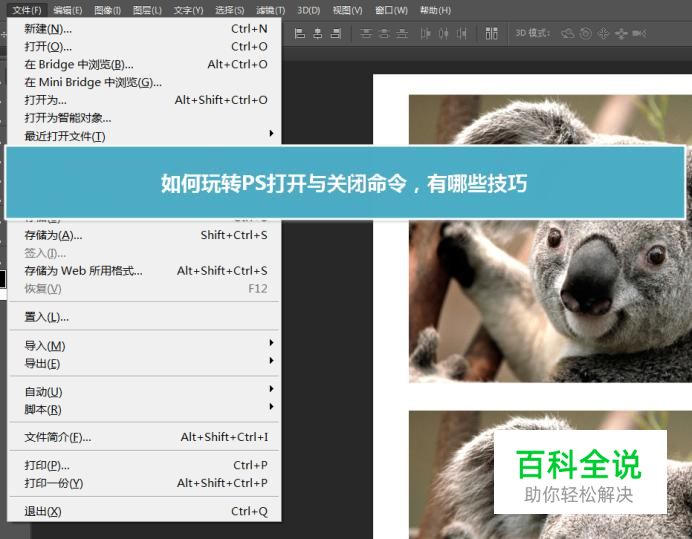Open the 图像(I) menu
This screenshot has height=539, width=692.
pyautogui.click(x=107, y=10)
